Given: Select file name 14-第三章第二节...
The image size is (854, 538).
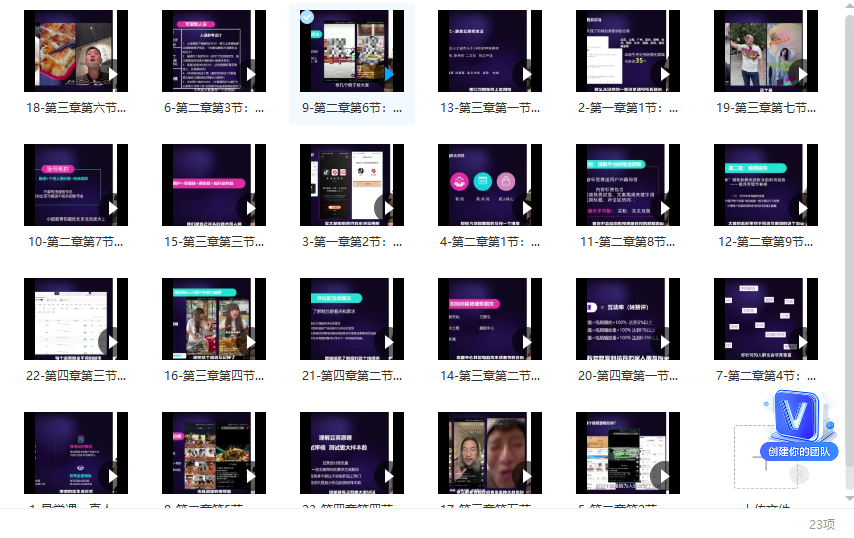Looking at the screenshot, I should 490,376.
